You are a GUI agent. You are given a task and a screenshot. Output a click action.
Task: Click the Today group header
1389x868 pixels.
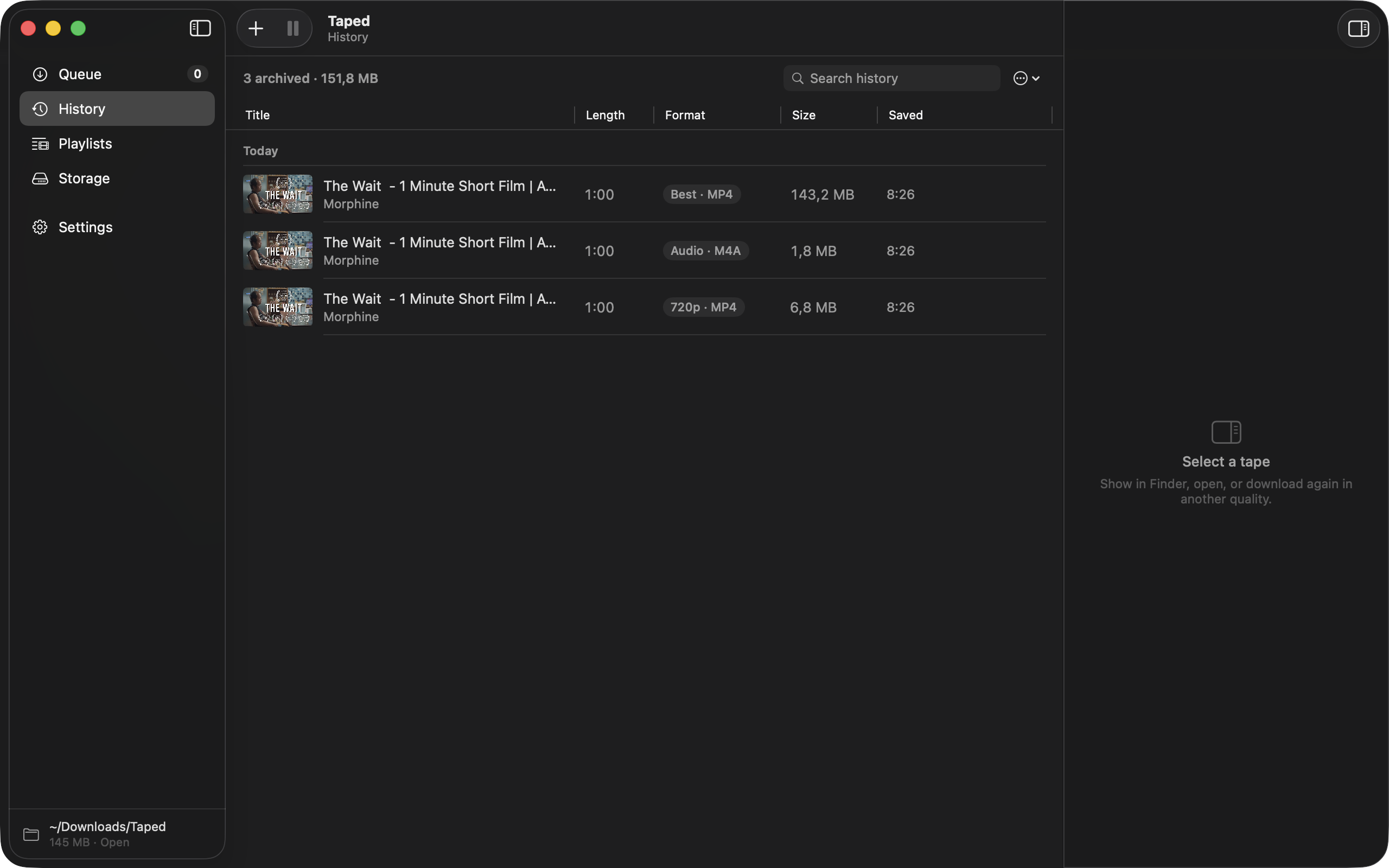(260, 150)
